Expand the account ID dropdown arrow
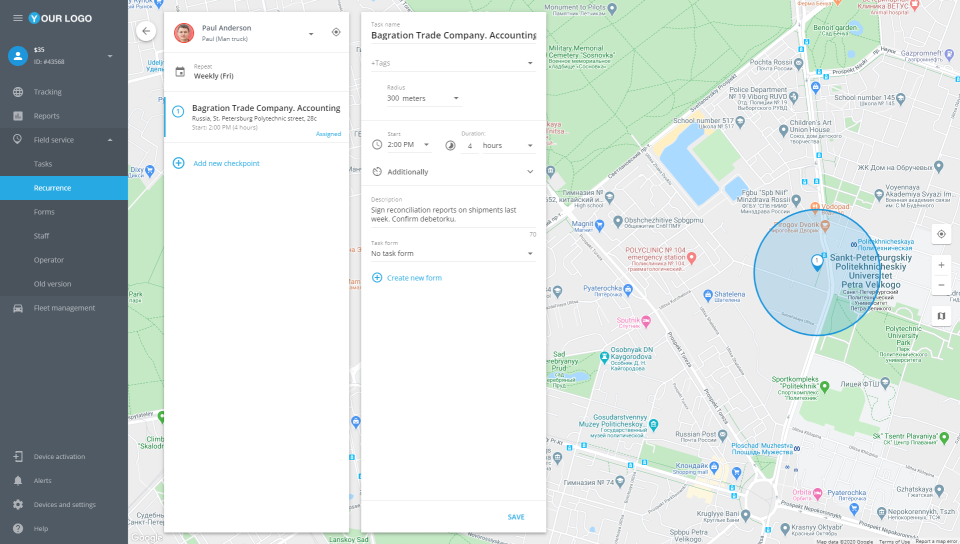Image resolution: width=960 pixels, height=544 pixels. point(110,56)
